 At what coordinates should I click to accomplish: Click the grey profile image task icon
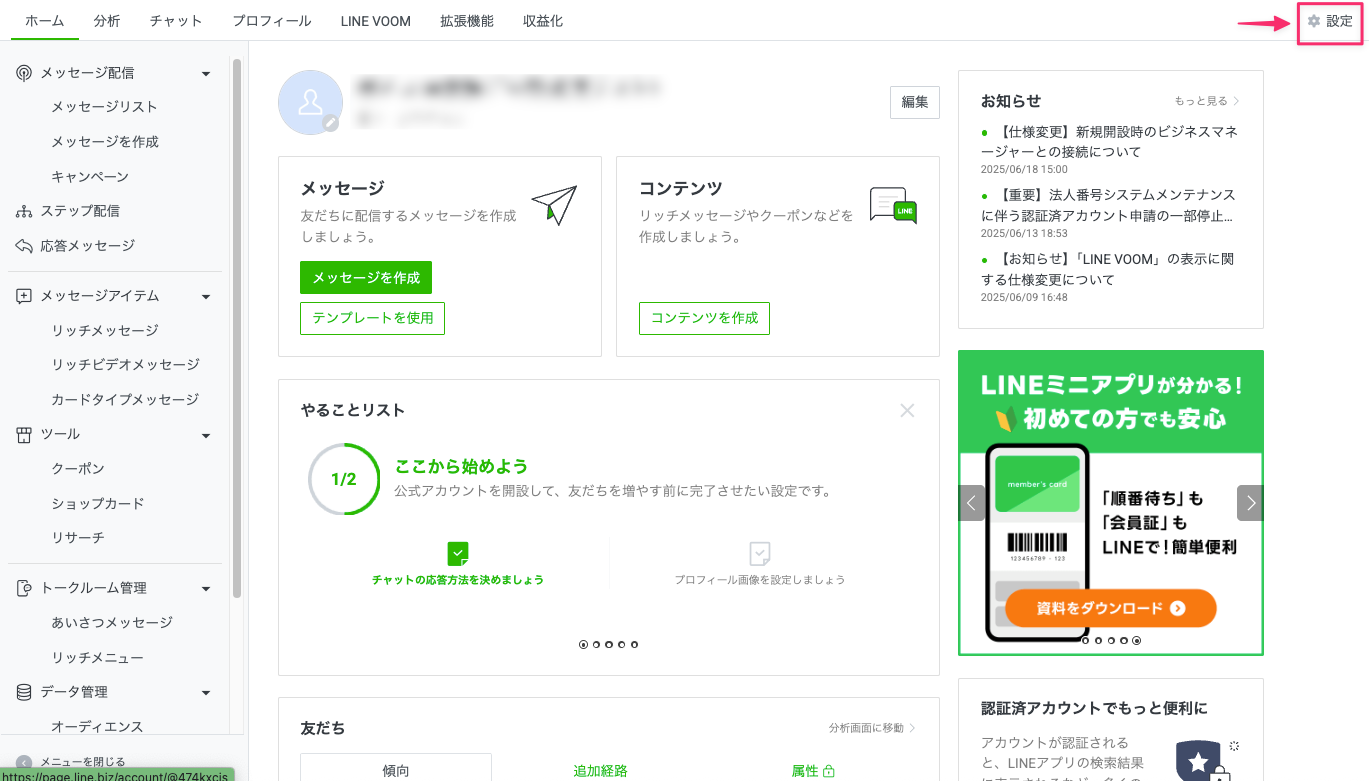[760, 553]
